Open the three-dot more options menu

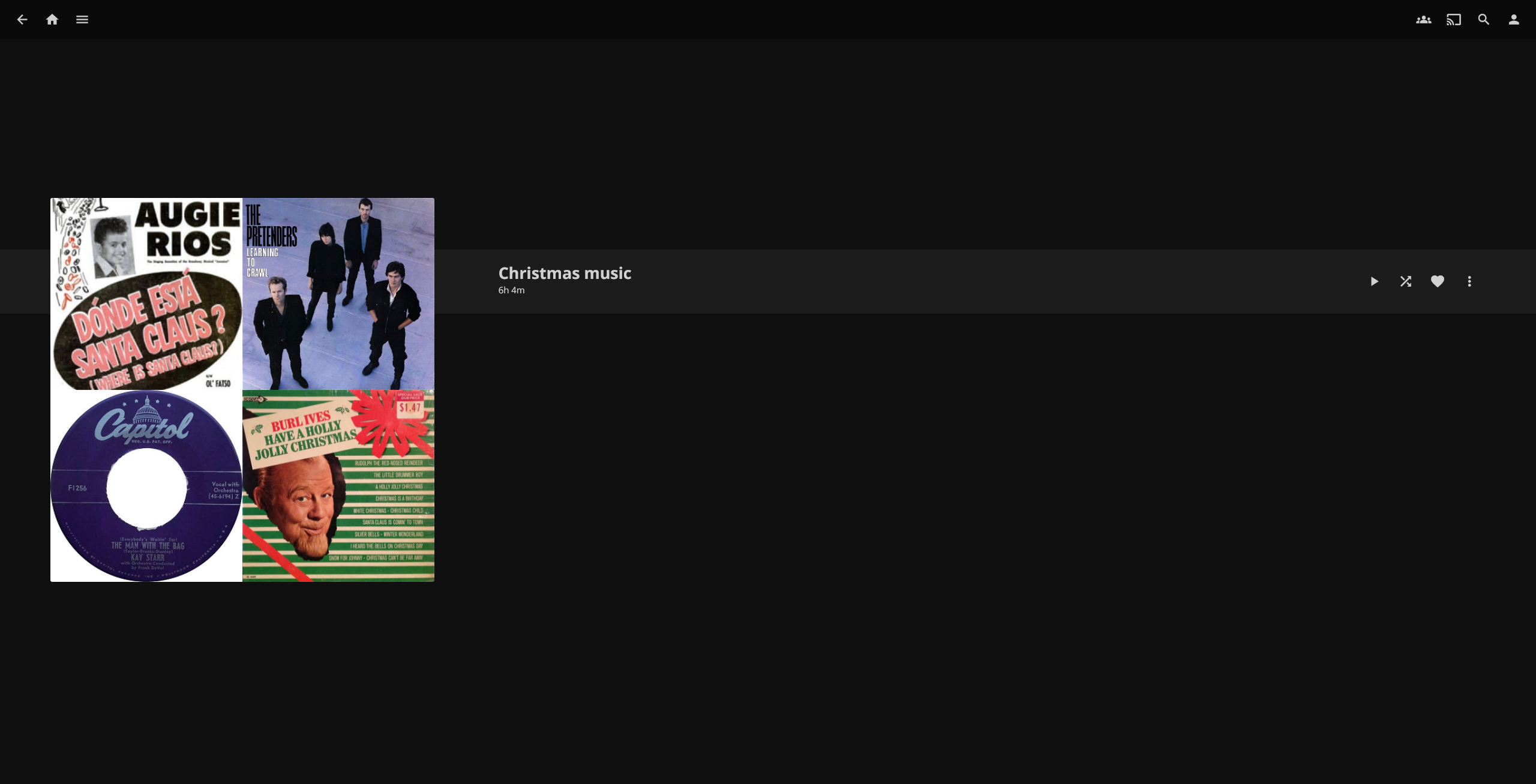[x=1469, y=281]
